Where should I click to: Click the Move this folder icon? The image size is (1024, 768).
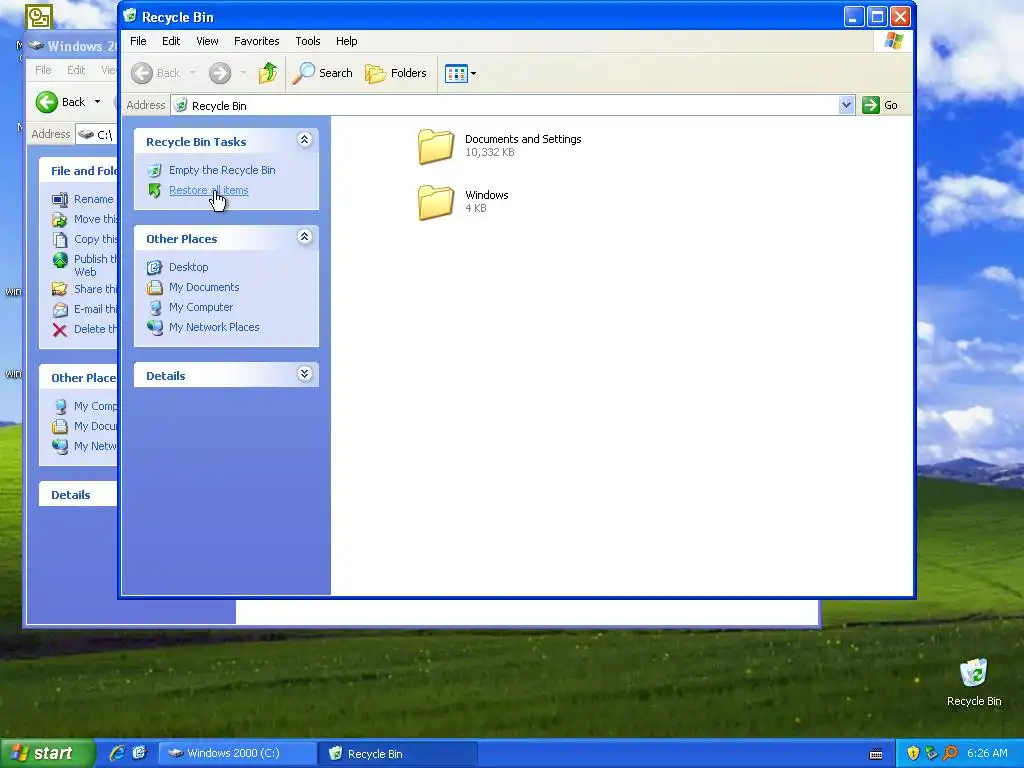[59, 219]
